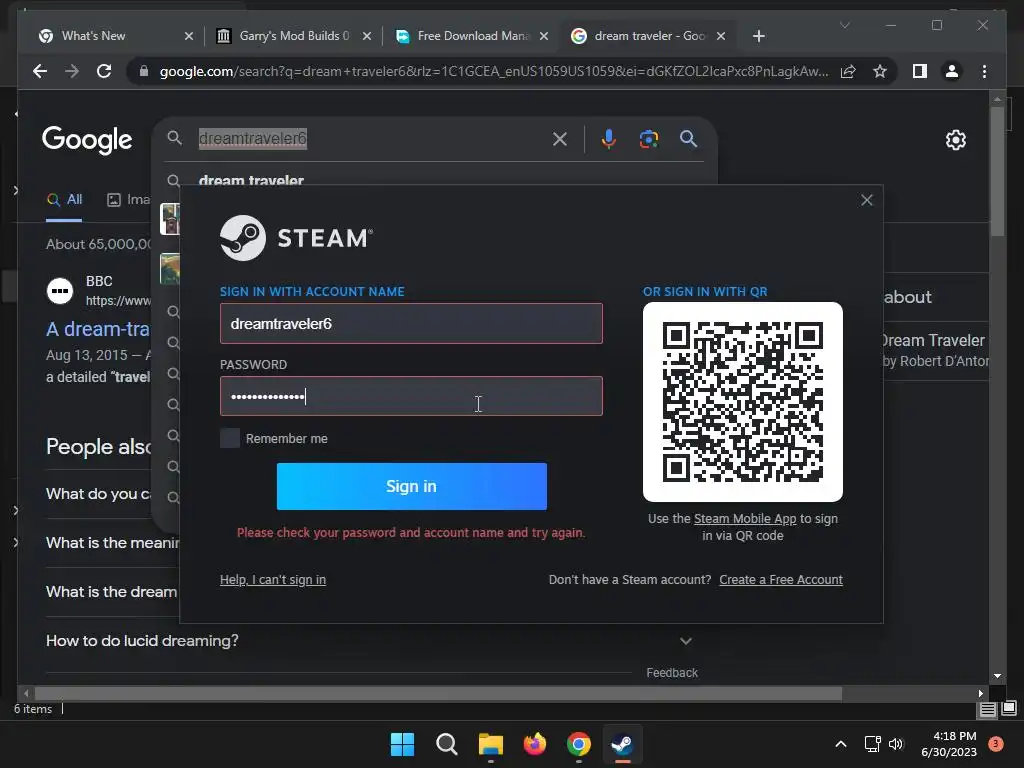Click the Chrome forward arrow
1024x768 pixels.
[x=72, y=71]
